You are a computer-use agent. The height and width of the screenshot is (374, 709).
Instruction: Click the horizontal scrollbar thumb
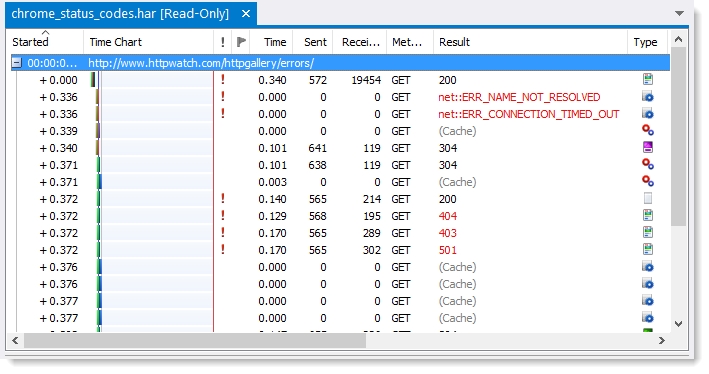[x=194, y=341]
